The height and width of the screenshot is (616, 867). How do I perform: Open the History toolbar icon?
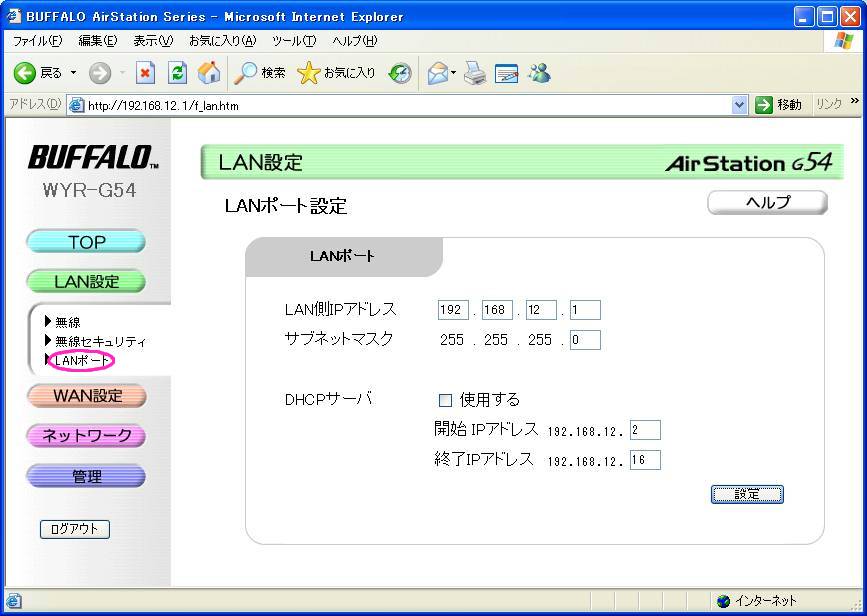401,73
